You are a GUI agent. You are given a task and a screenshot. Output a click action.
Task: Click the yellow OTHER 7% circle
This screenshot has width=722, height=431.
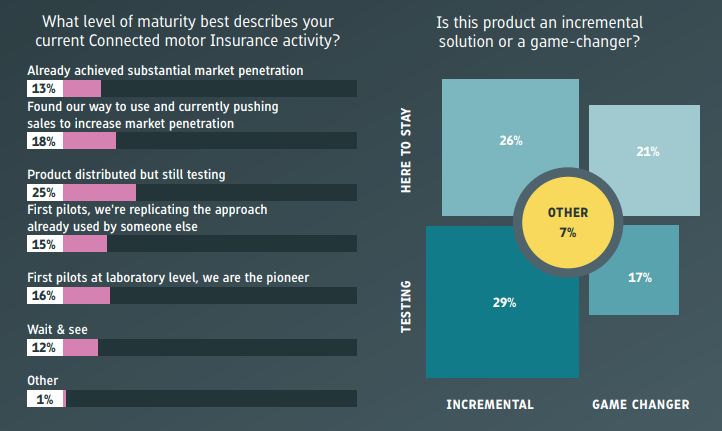568,222
